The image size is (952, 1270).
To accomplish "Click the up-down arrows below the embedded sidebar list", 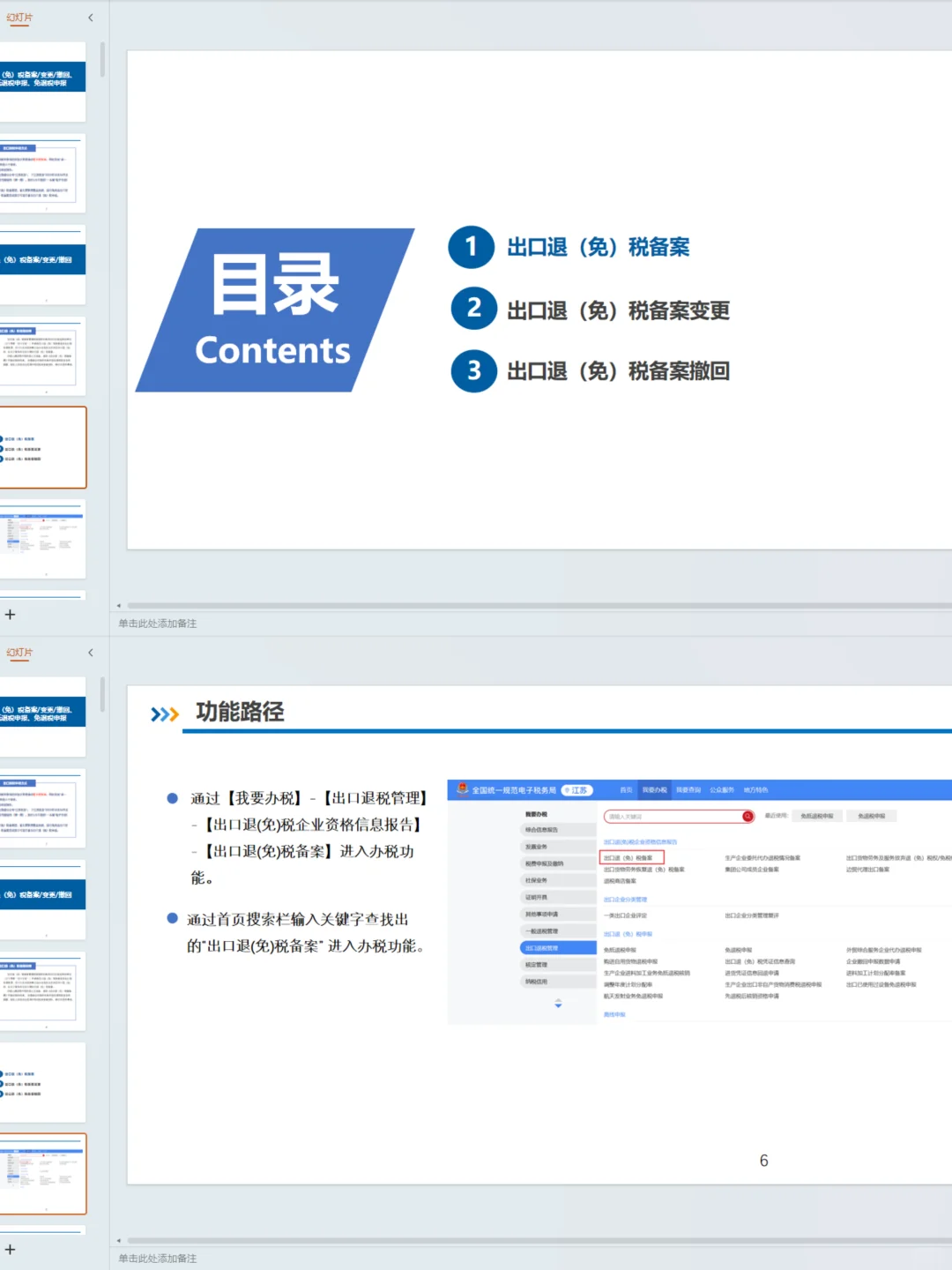I will point(558,1004).
